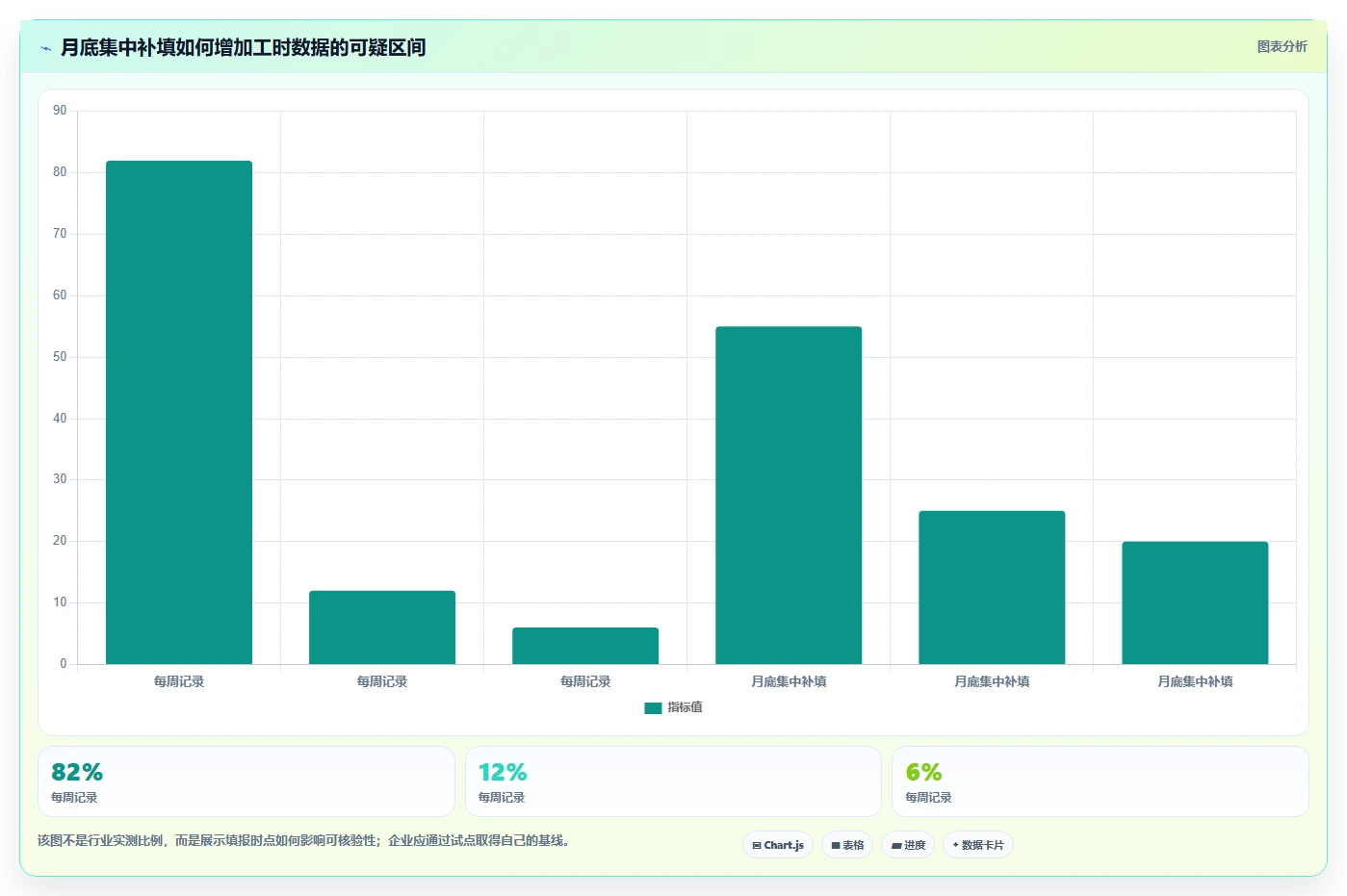Click the 月底集中补填 bar valued 25
The image size is (1347, 896).
click(x=992, y=587)
